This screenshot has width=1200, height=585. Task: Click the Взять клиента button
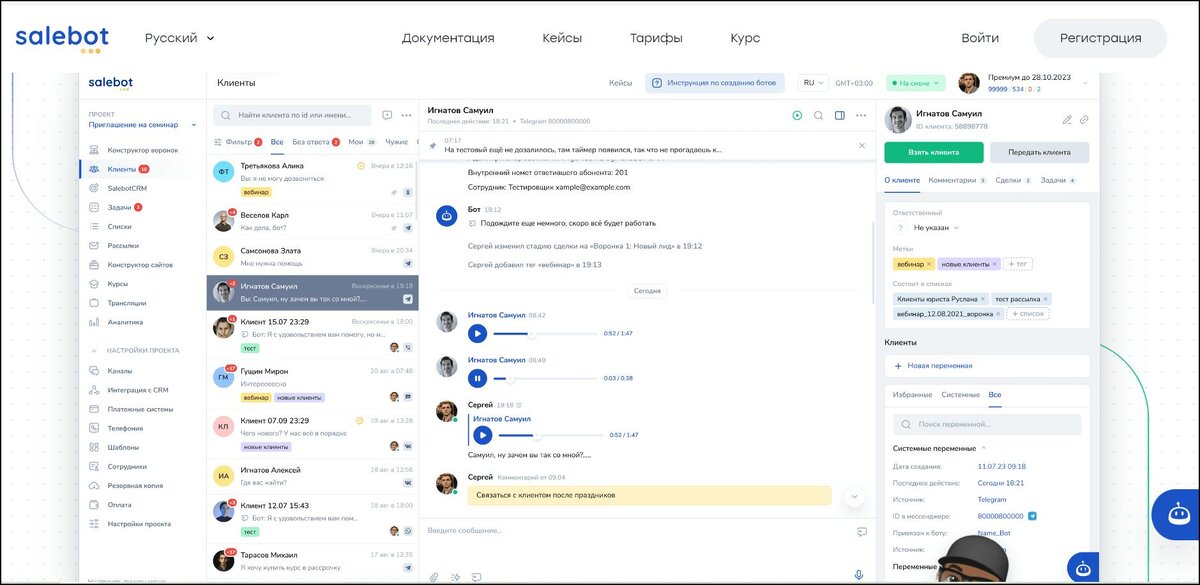(x=934, y=152)
